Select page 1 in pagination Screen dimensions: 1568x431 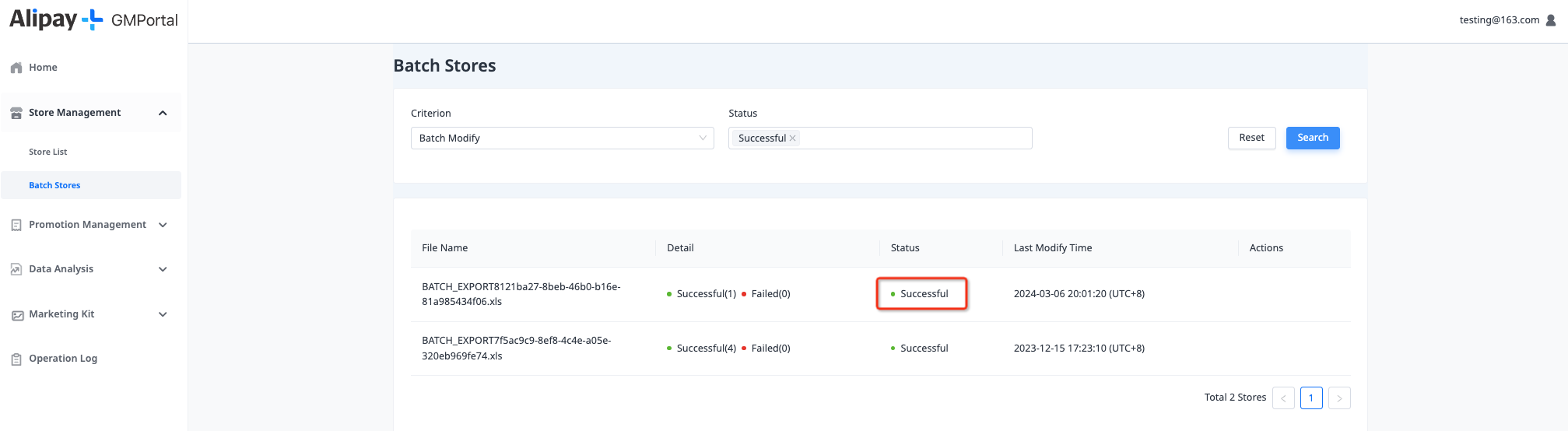pyautogui.click(x=1310, y=398)
